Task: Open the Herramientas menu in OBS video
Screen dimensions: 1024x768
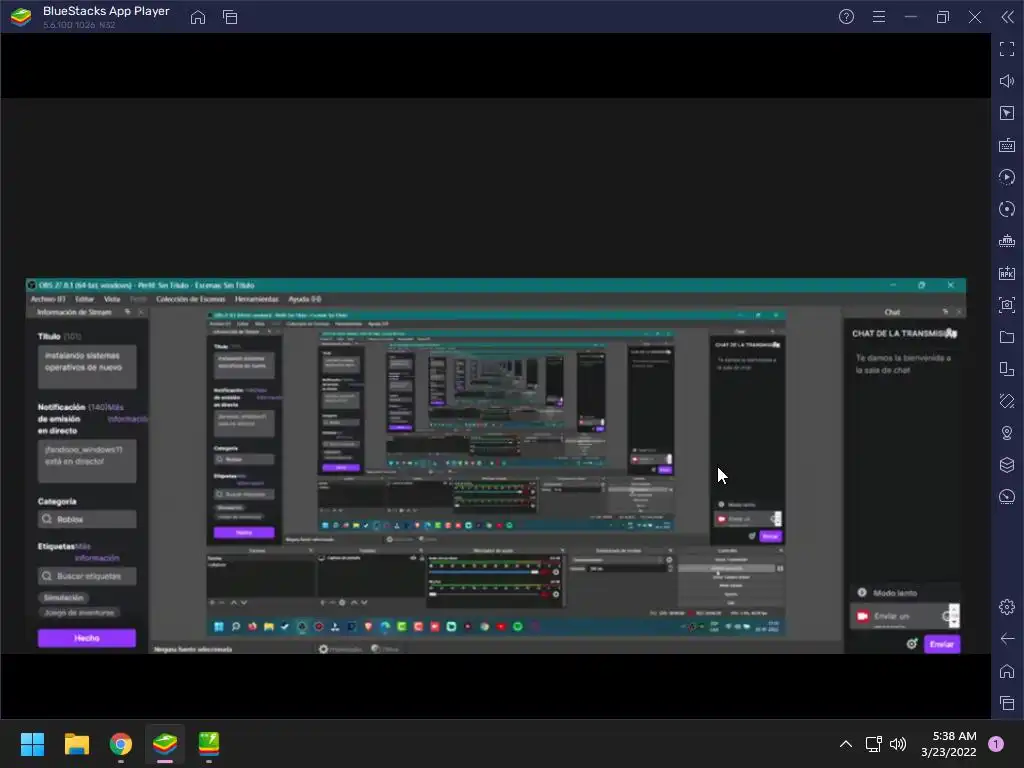Action: 256,299
